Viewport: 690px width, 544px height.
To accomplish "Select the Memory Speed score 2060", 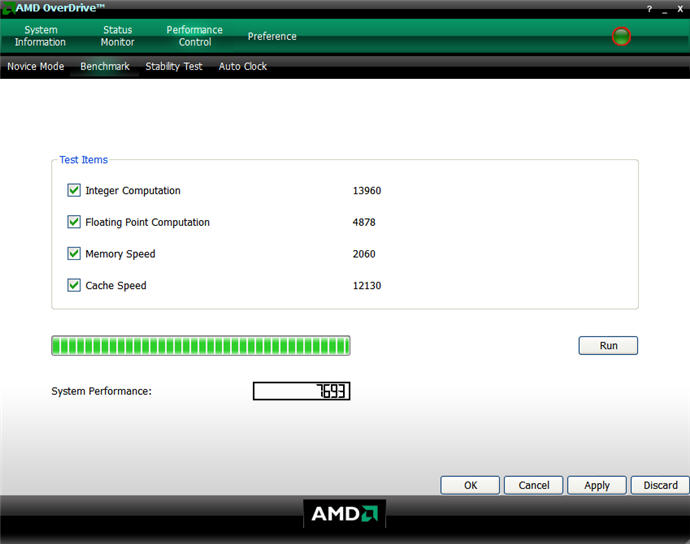I will tap(364, 254).
